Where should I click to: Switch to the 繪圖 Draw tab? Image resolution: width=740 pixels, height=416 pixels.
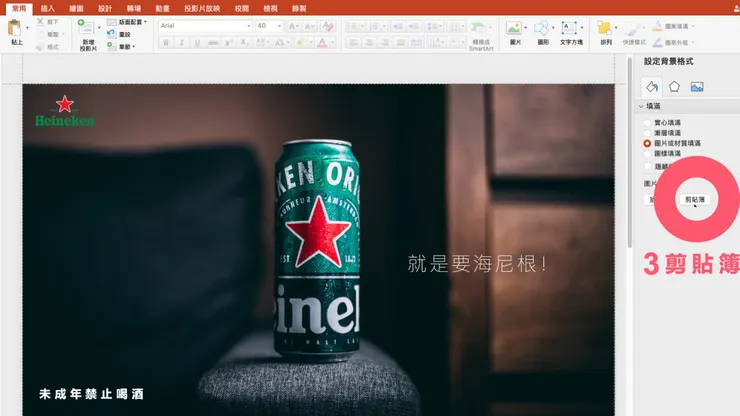tap(76, 8)
